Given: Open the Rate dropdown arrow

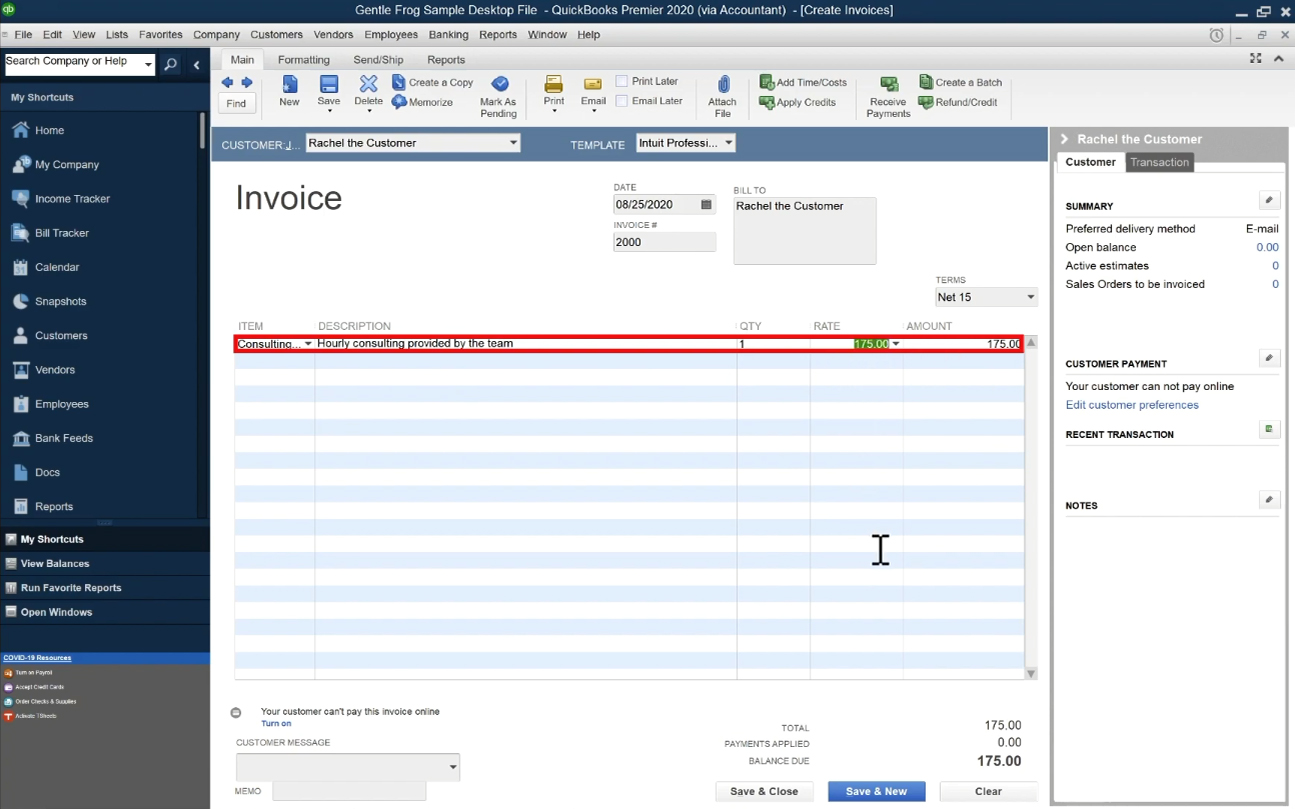Looking at the screenshot, I should click(x=895, y=344).
